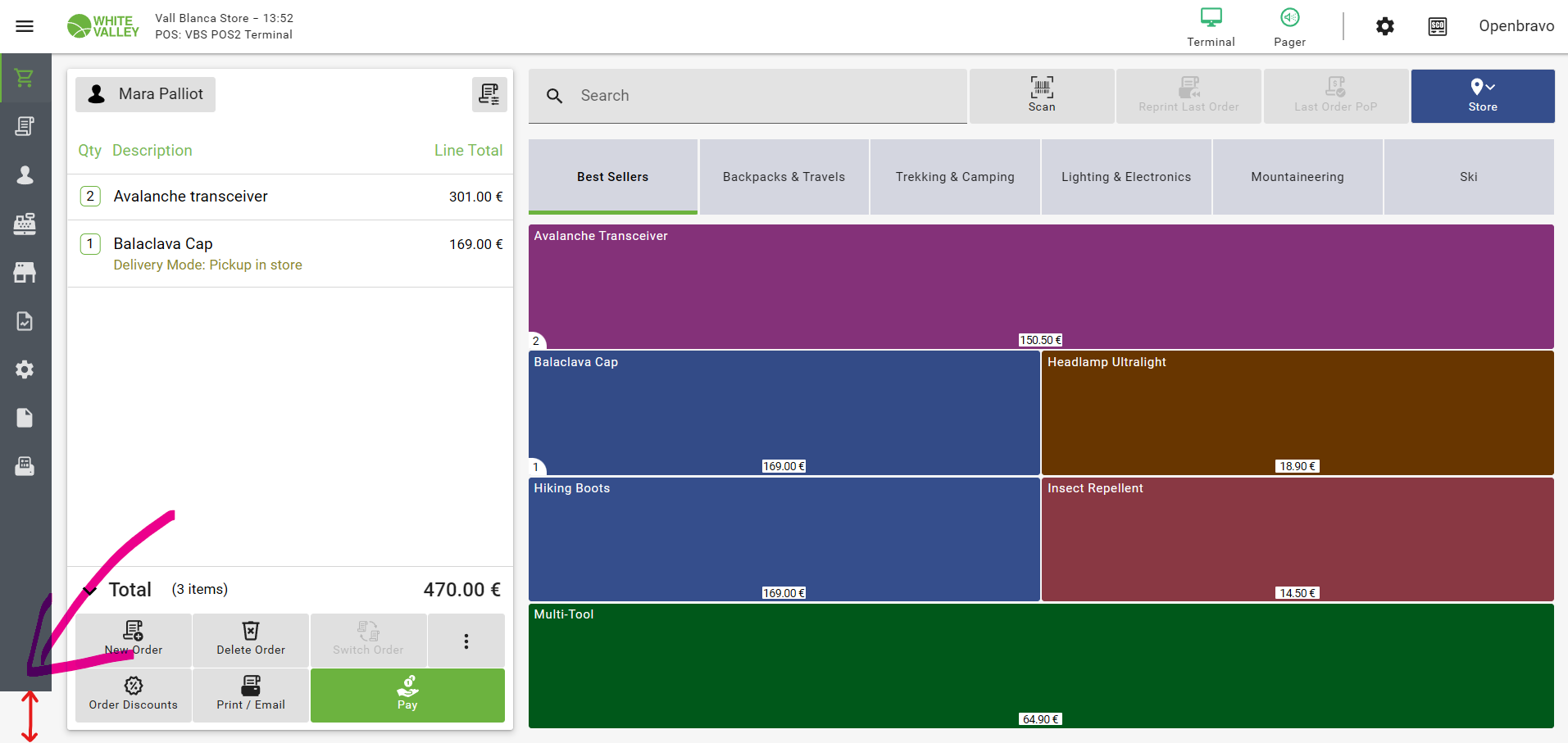Open the customers icon in sidebar

25,174
